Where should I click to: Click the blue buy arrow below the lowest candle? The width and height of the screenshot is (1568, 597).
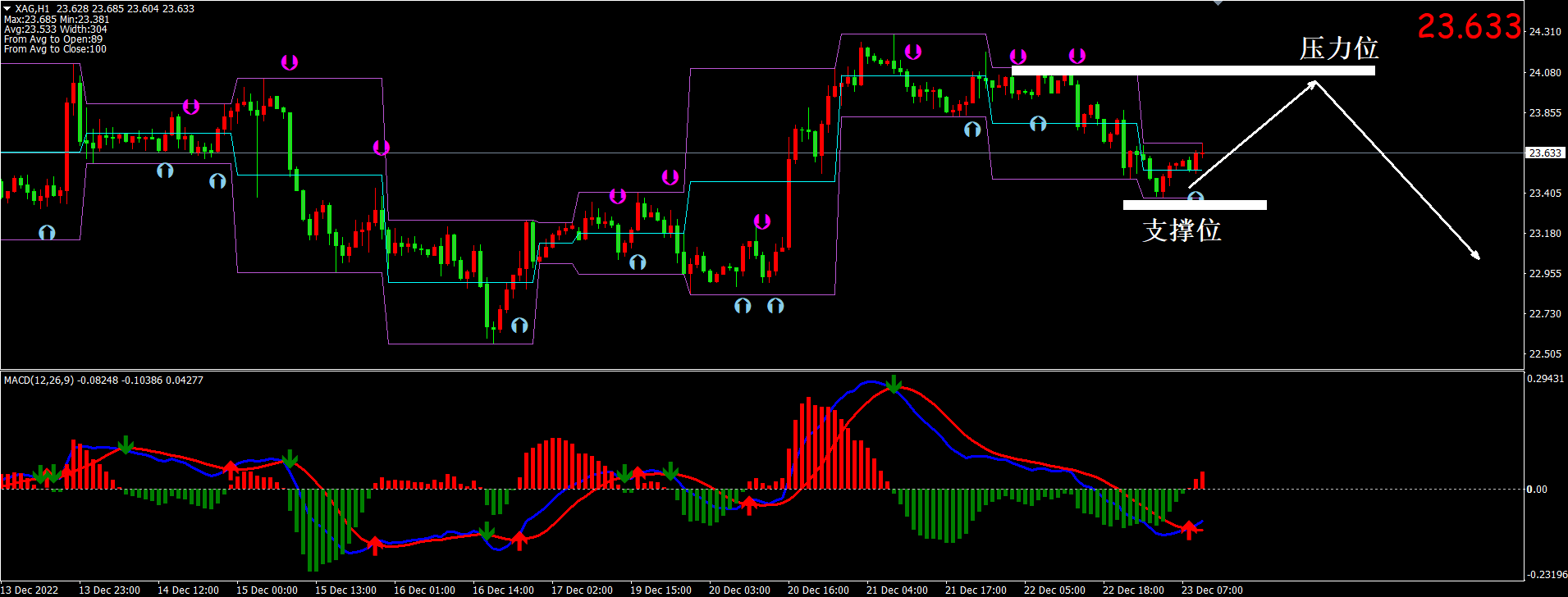pyautogui.click(x=519, y=326)
